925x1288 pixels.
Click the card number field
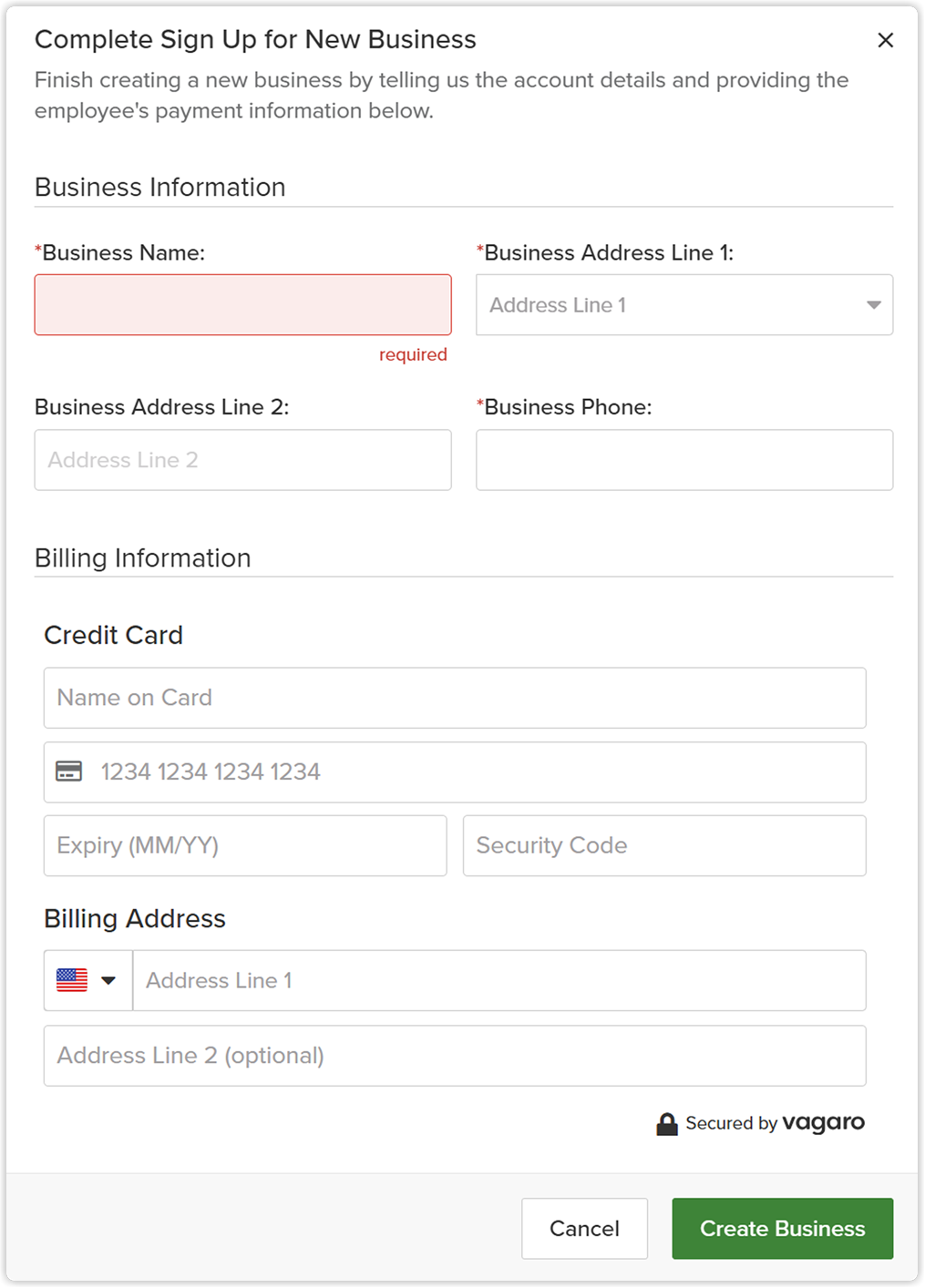click(x=455, y=772)
